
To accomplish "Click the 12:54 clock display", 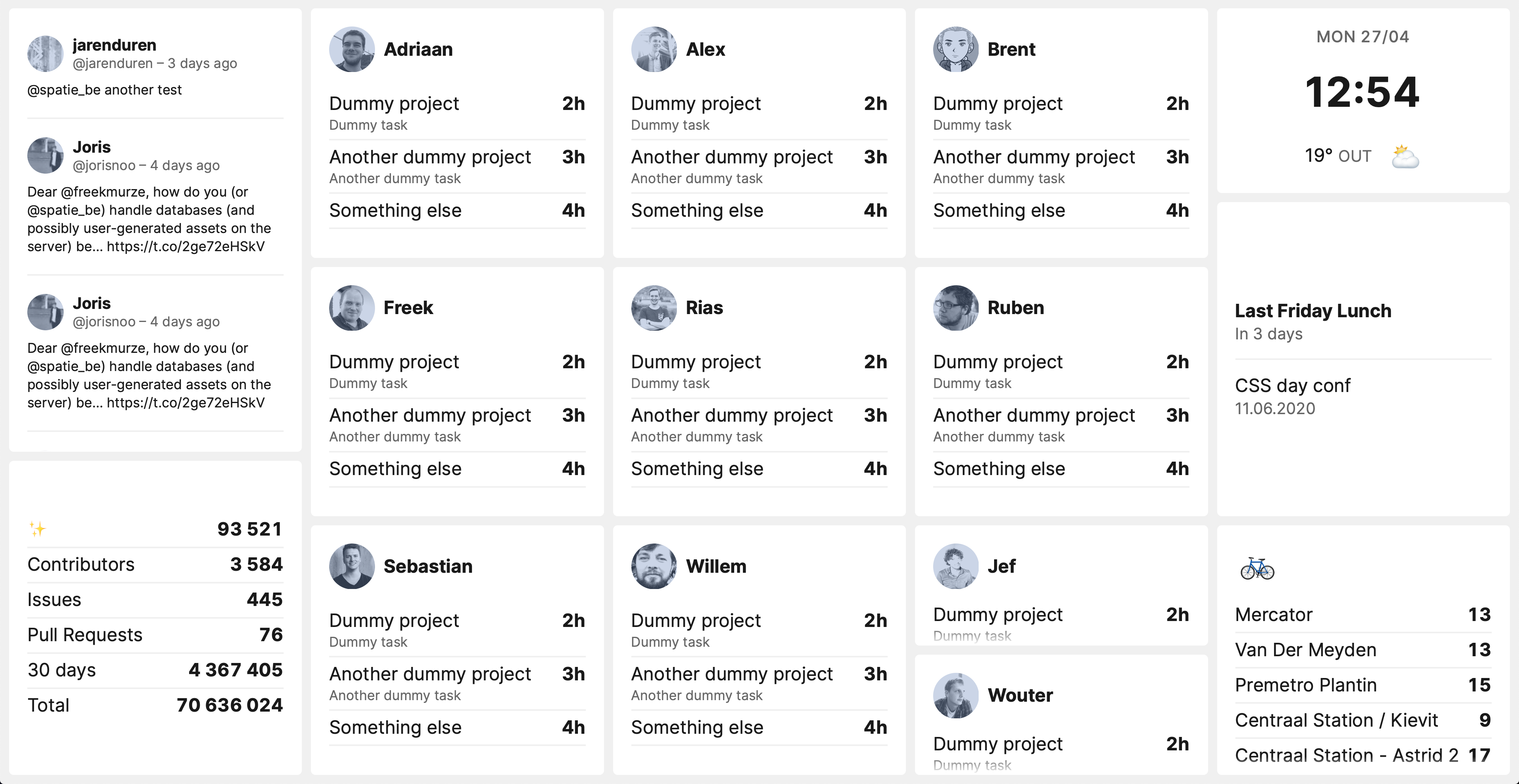I will coord(1362,93).
